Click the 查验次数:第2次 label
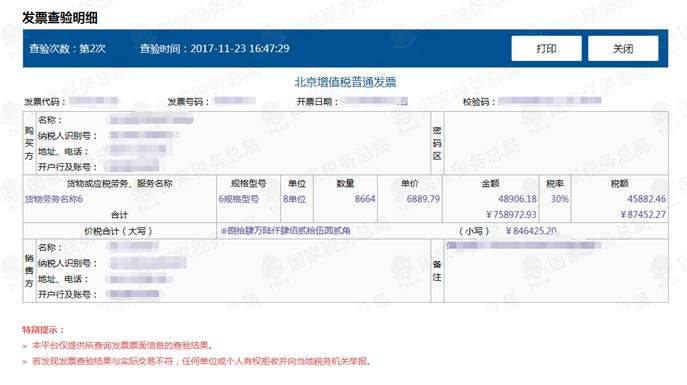 [67, 49]
